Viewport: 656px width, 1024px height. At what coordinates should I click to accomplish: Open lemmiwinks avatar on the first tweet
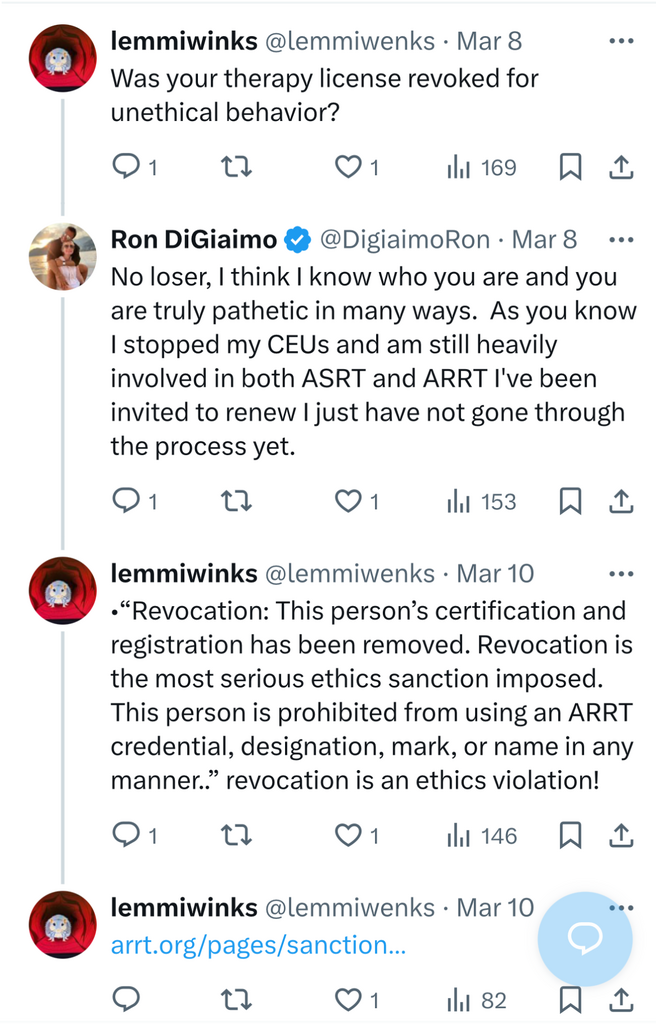pos(62,58)
